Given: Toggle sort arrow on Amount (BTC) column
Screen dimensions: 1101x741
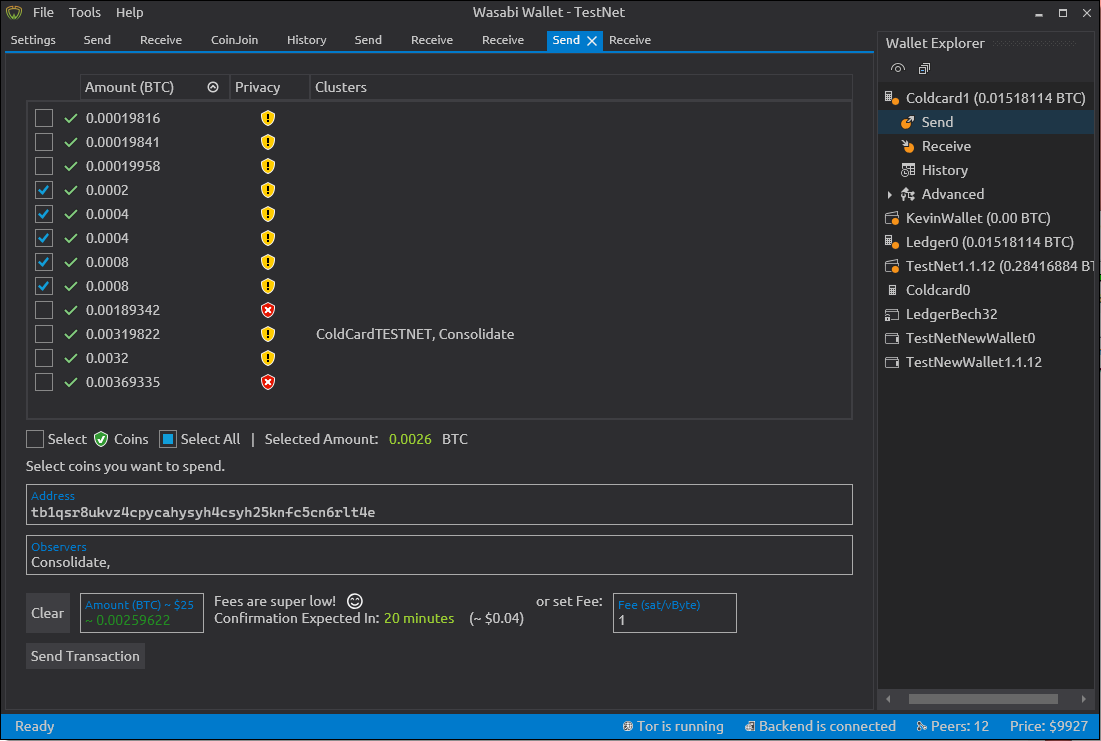Looking at the screenshot, I should 213,87.
